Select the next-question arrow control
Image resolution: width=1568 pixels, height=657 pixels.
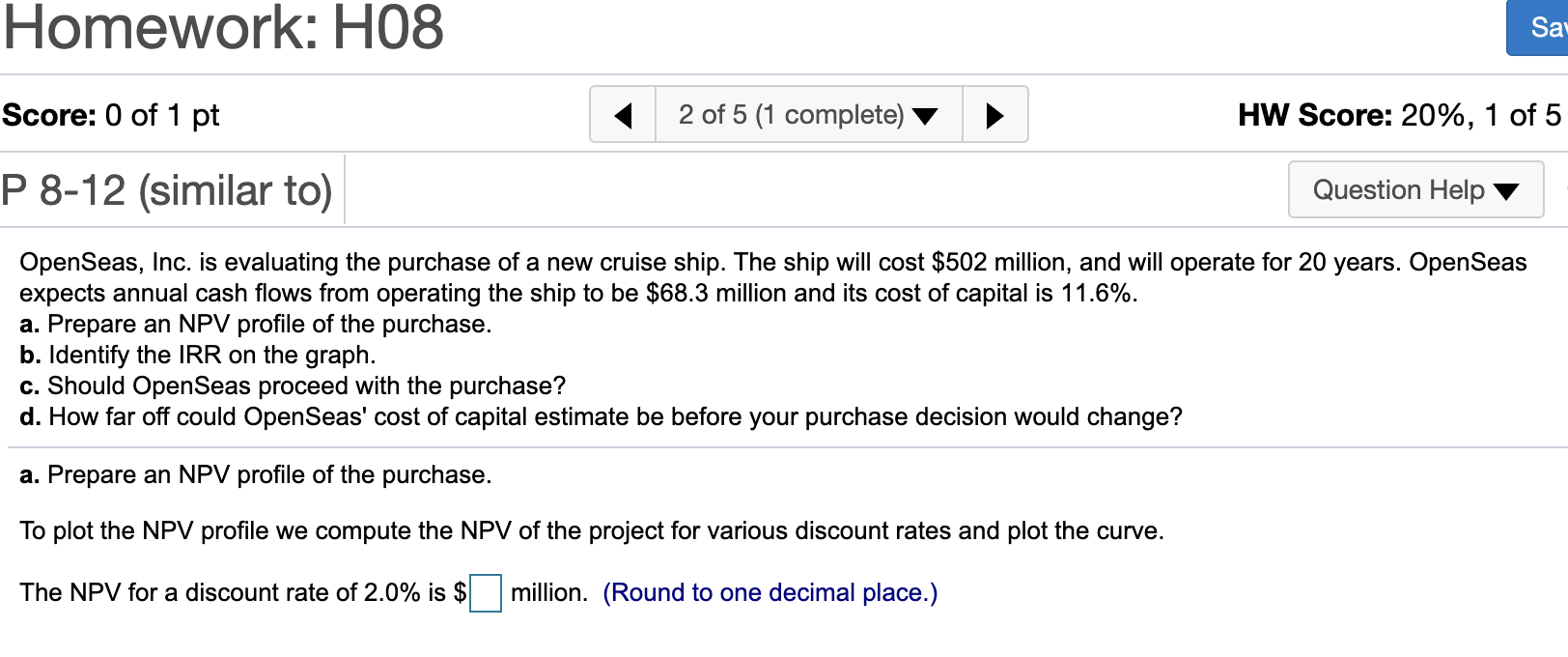click(994, 114)
